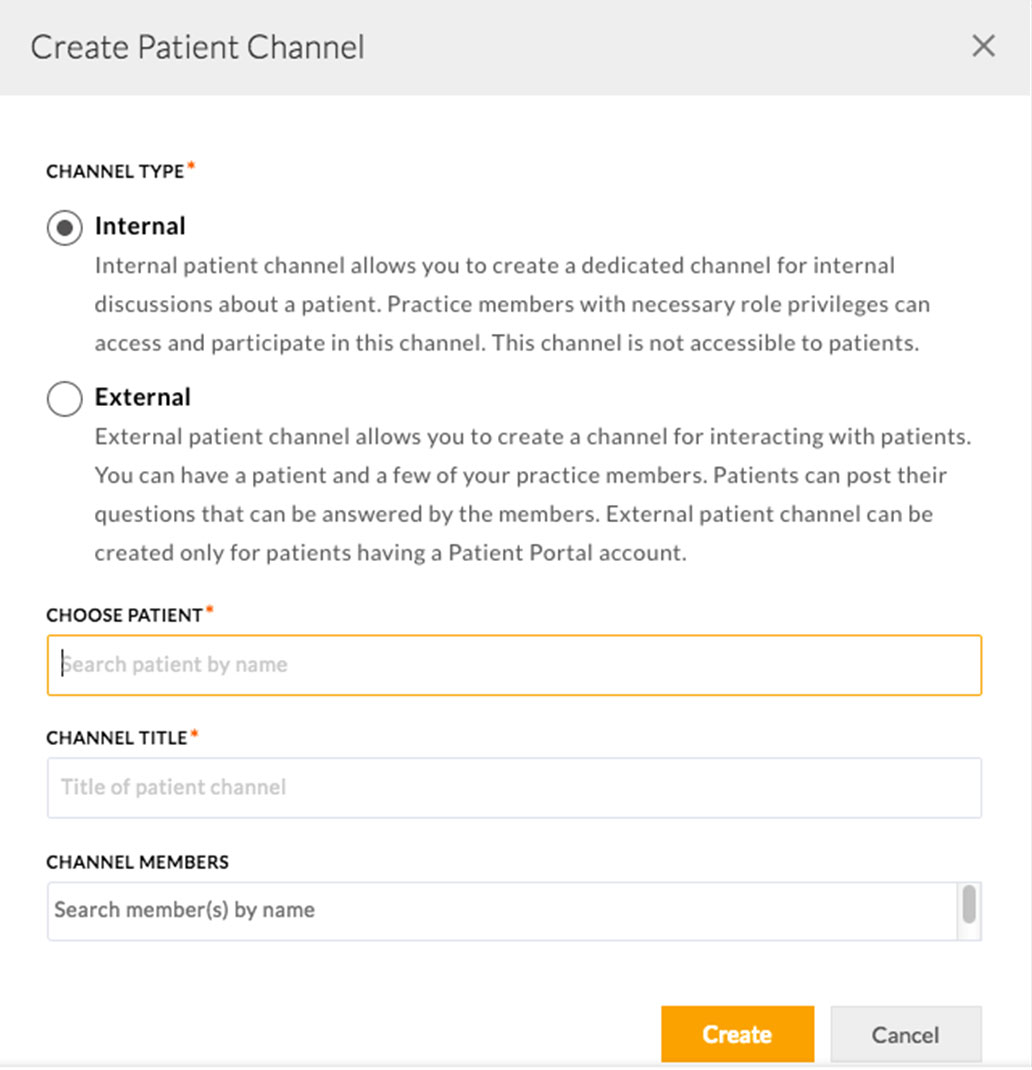Click the Create button
Viewport: 1032px width, 1070px height.
(737, 1034)
